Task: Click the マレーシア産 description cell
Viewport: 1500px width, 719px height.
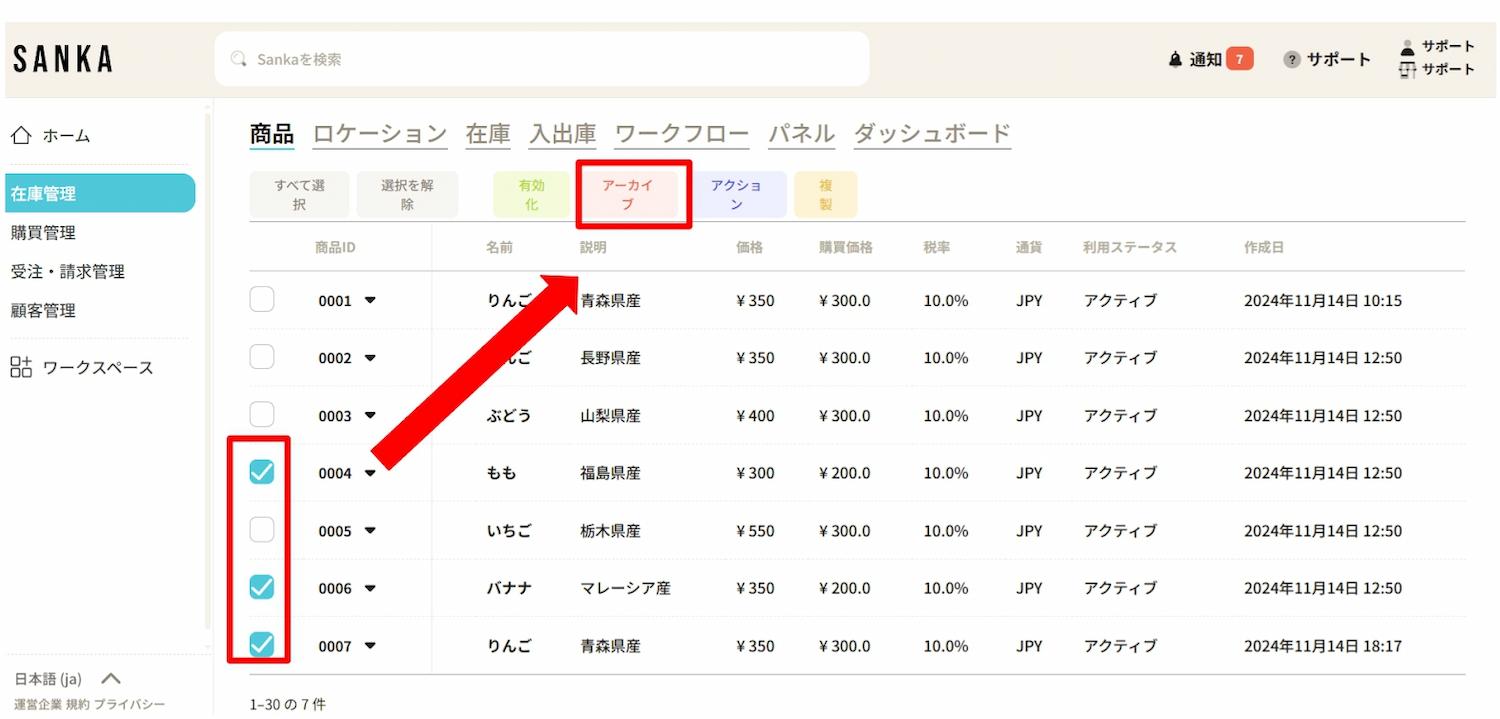Action: point(625,588)
